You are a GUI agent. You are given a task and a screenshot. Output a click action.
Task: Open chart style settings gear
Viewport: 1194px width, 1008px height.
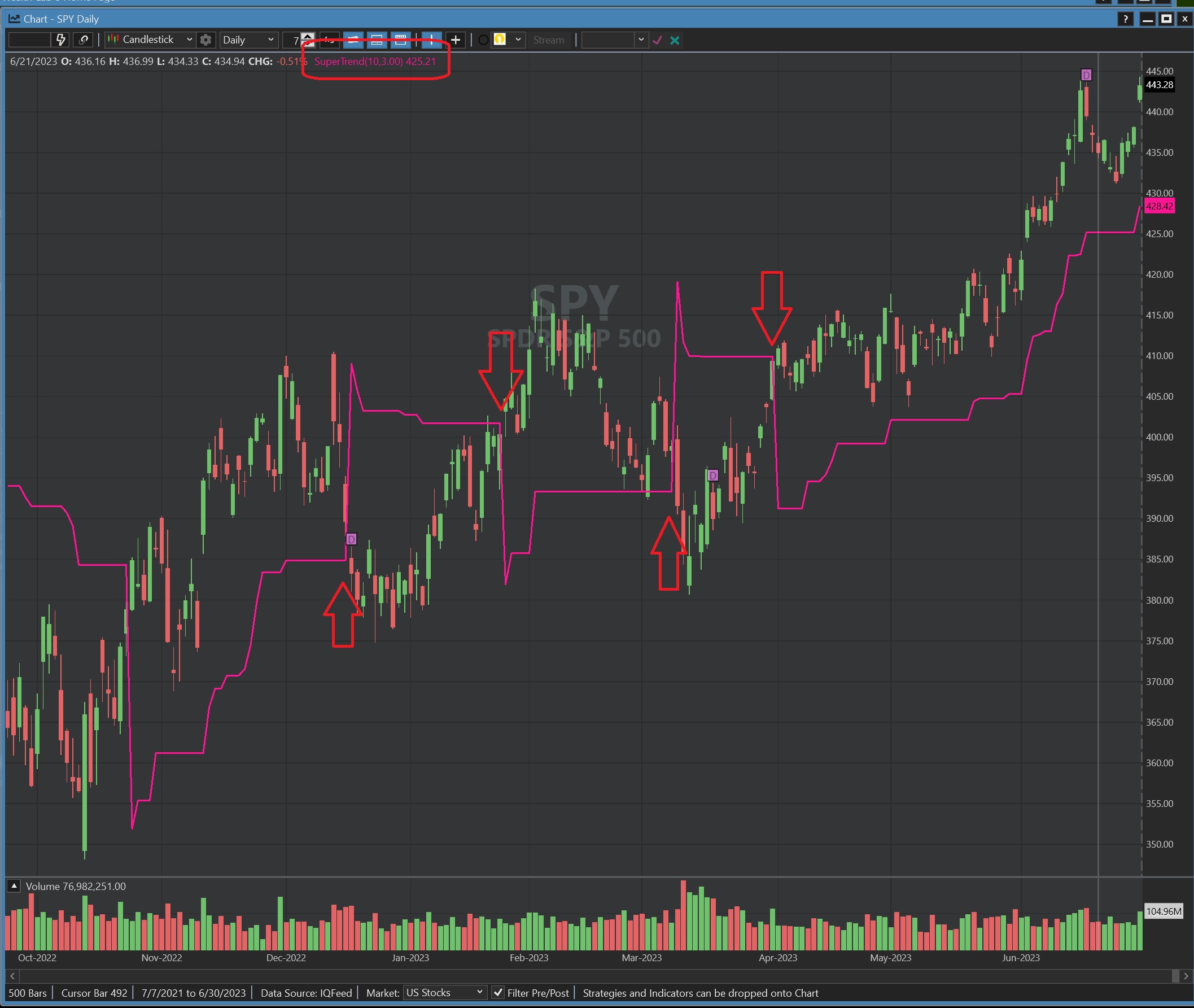click(205, 40)
